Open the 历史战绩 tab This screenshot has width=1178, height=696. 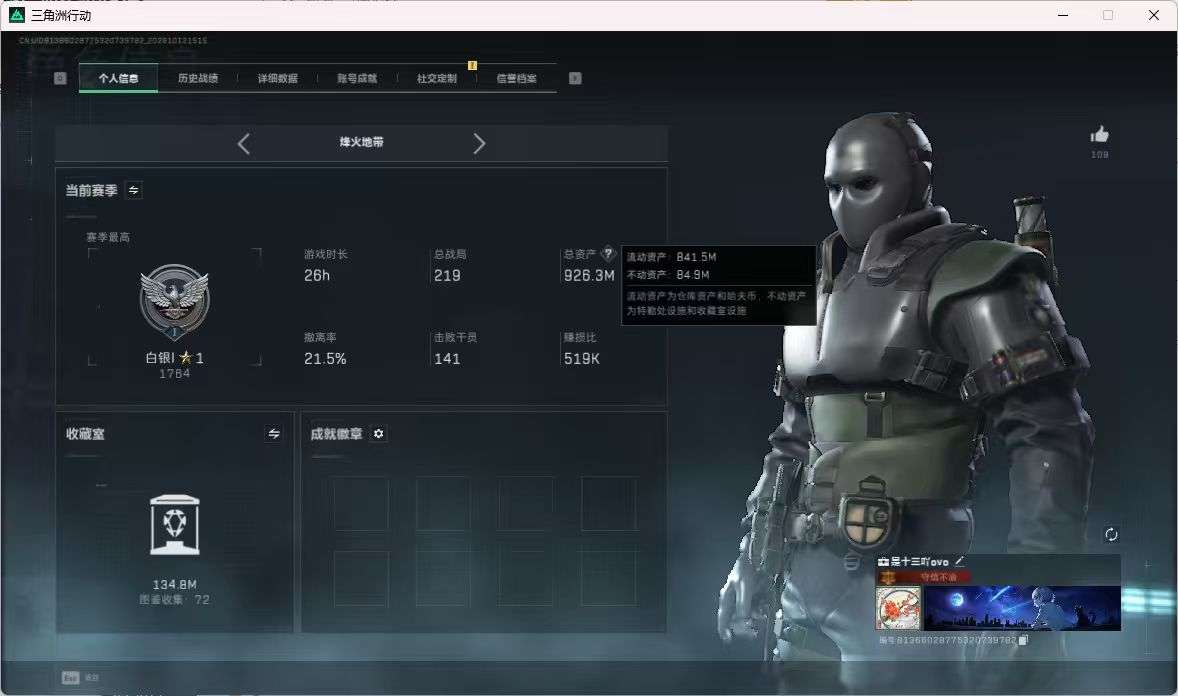[x=198, y=78]
